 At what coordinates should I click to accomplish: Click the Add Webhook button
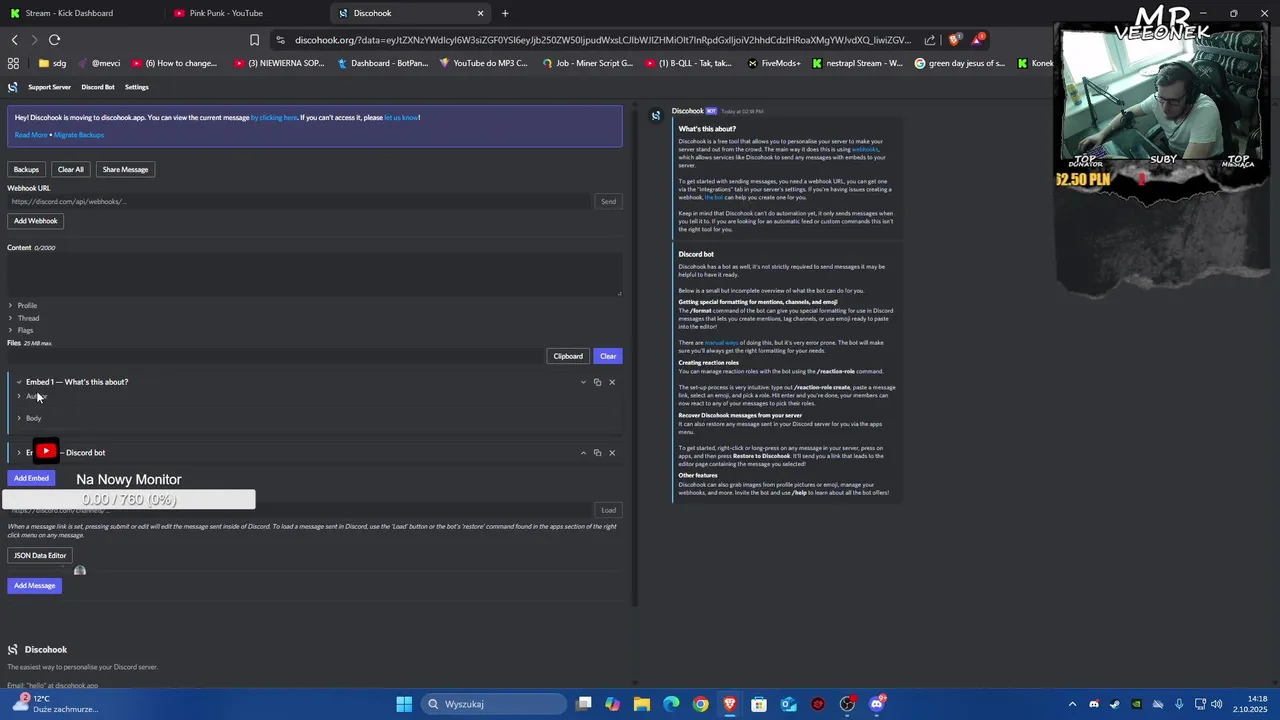point(35,221)
